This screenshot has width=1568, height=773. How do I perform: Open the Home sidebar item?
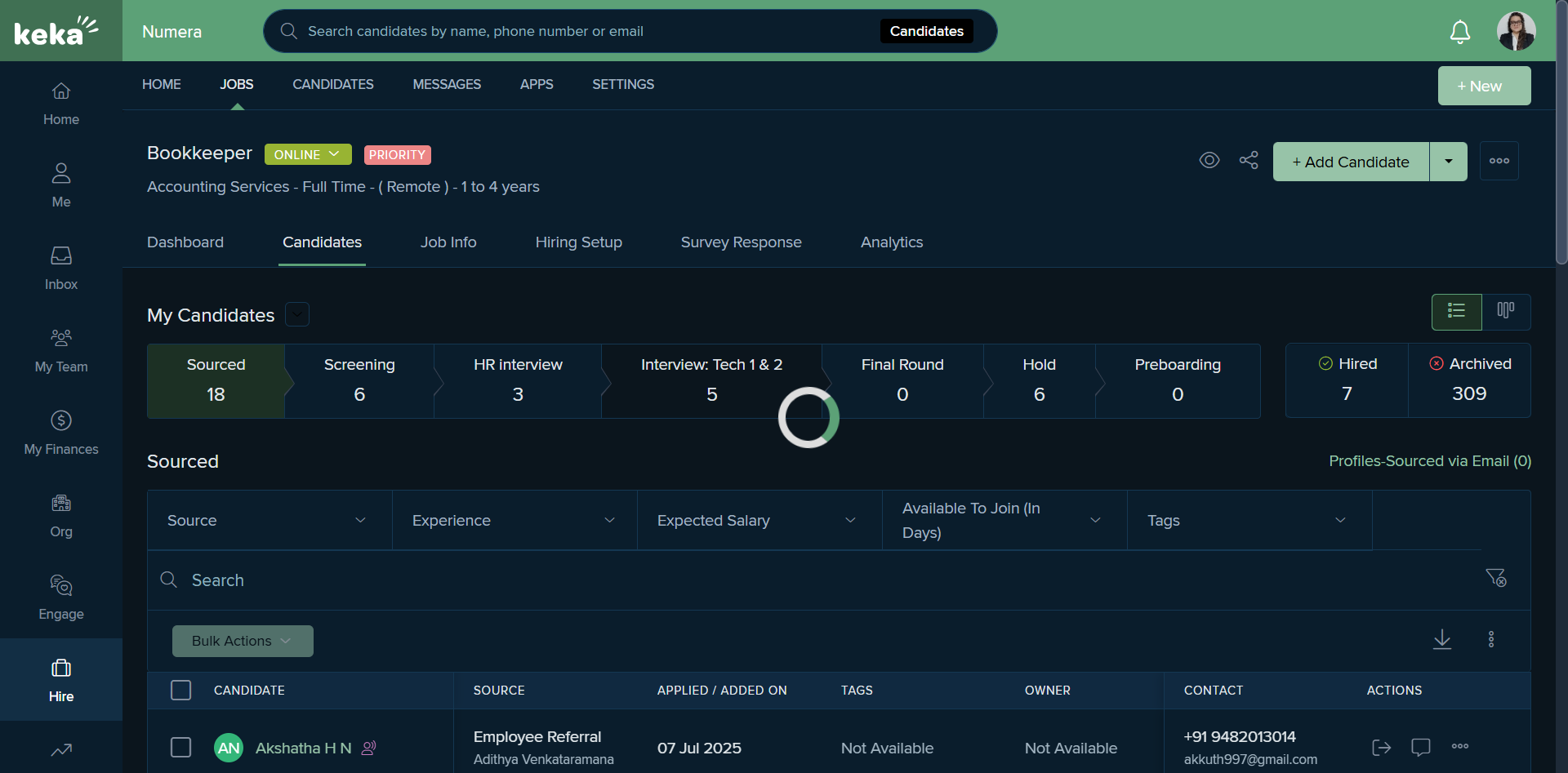(61, 104)
